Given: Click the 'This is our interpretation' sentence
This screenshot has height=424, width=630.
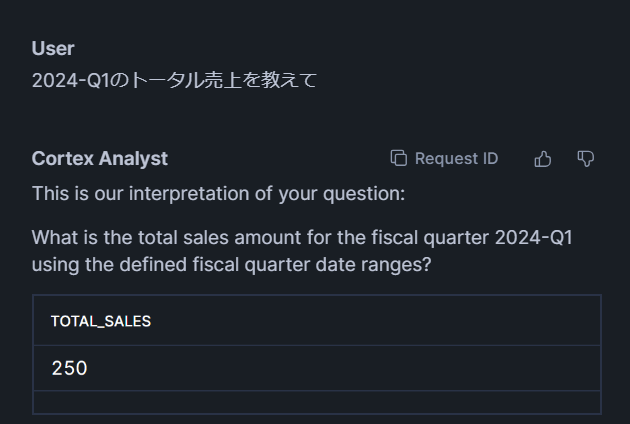Looking at the screenshot, I should pos(218,193).
